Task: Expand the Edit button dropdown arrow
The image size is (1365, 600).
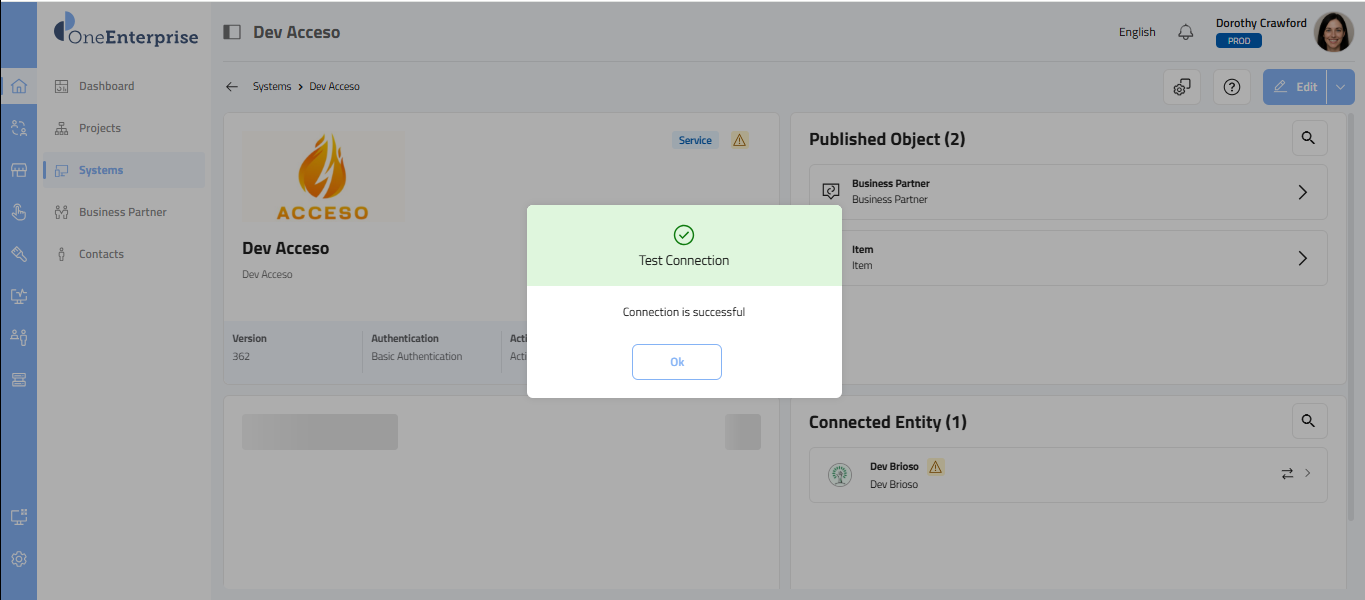Action: (x=1340, y=87)
